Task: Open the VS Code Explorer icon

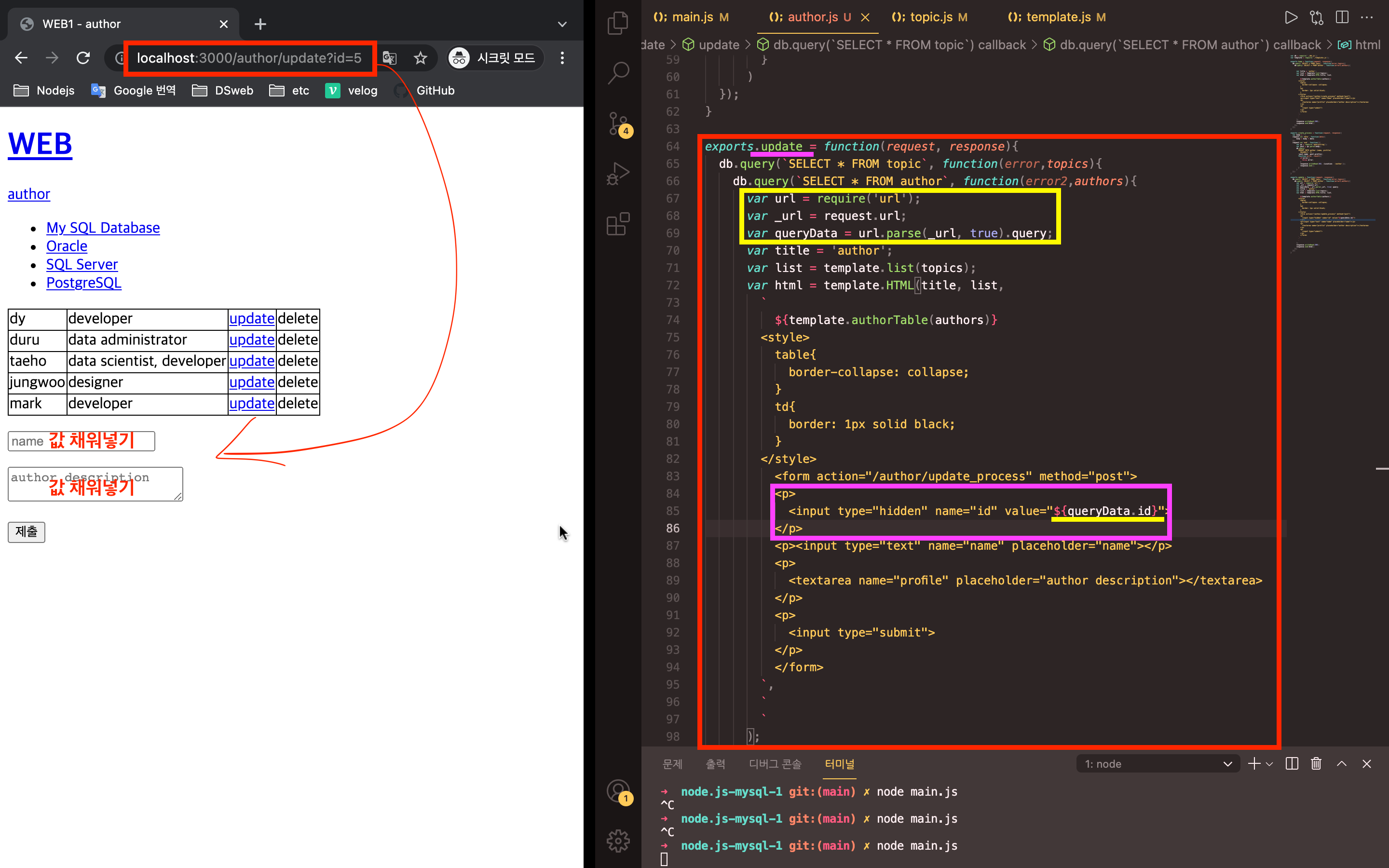Action: pyautogui.click(x=618, y=24)
